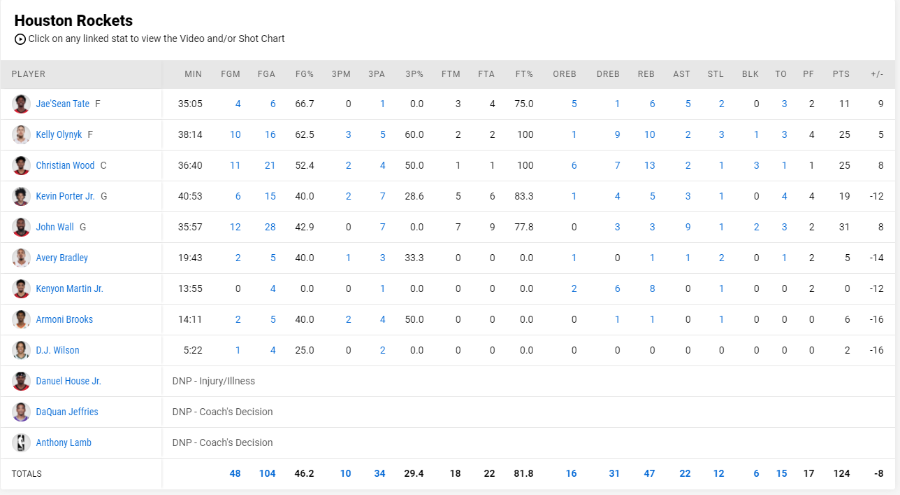The width and height of the screenshot is (900, 495).
Task: Click DaQuan Jeffries' DNP - Coach's Decision text
Action: pyautogui.click(x=223, y=412)
